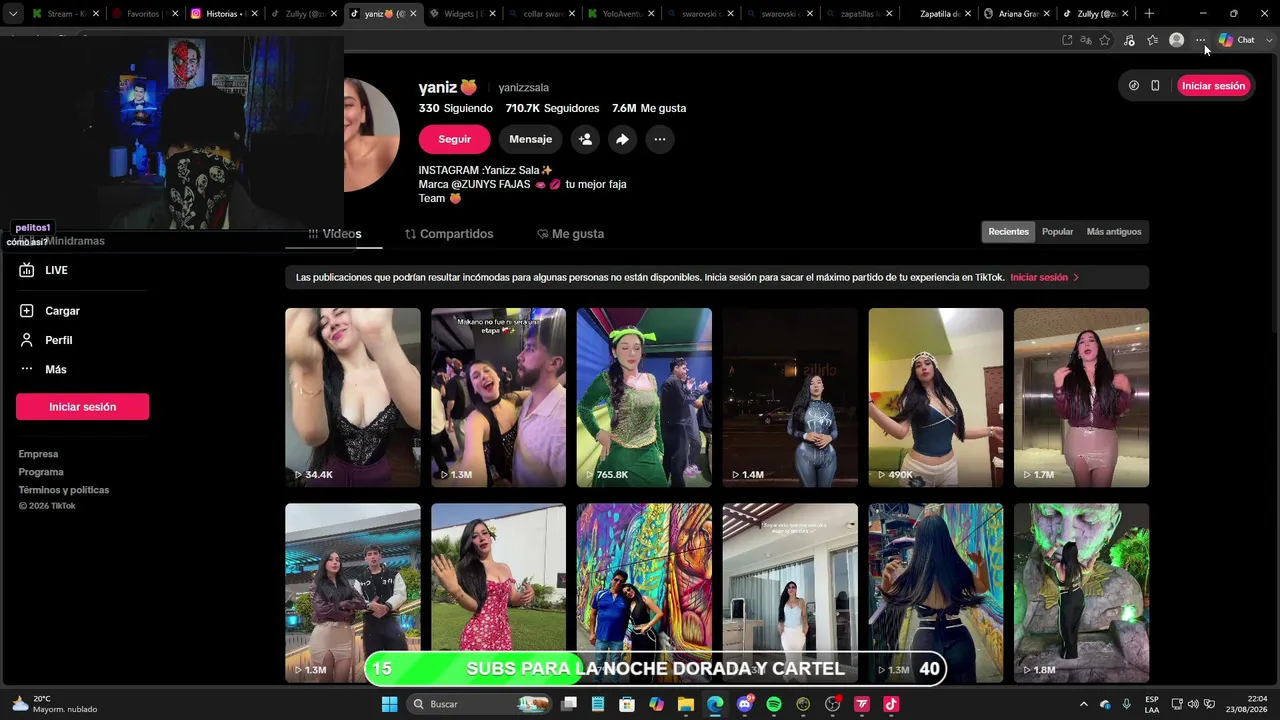Open Spotify from the taskbar
This screenshot has width=1280, height=720.
[774, 704]
